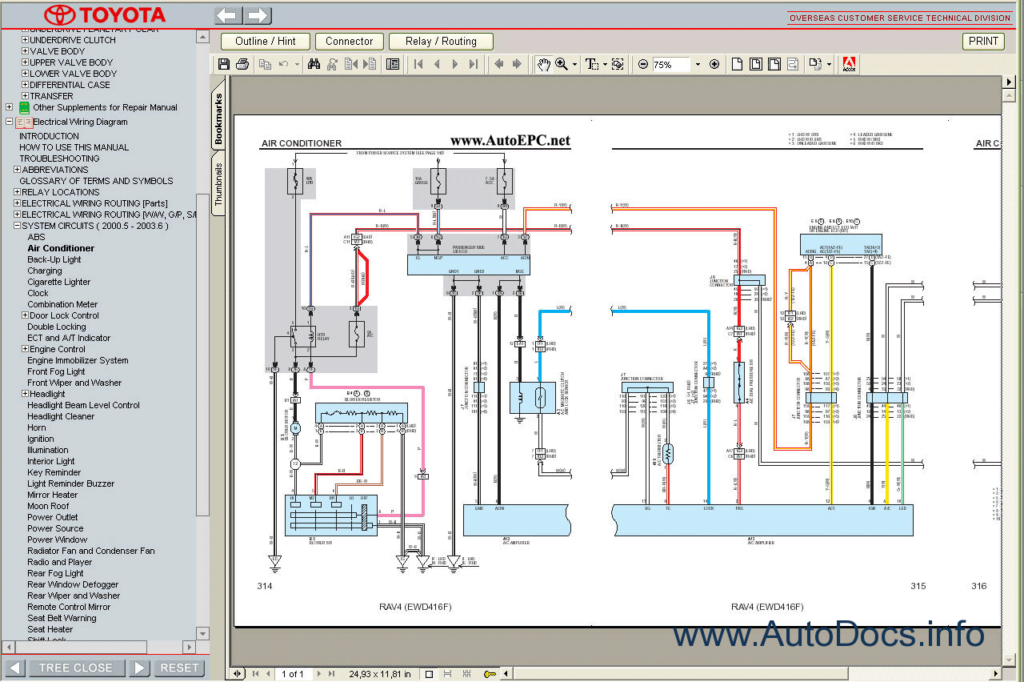Click the round minus Zoom Out button

coord(643,64)
